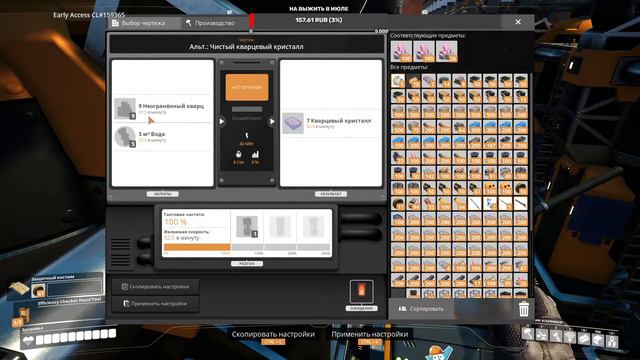Open the Производство tab
The height and width of the screenshot is (360, 640).
pyautogui.click(x=211, y=23)
